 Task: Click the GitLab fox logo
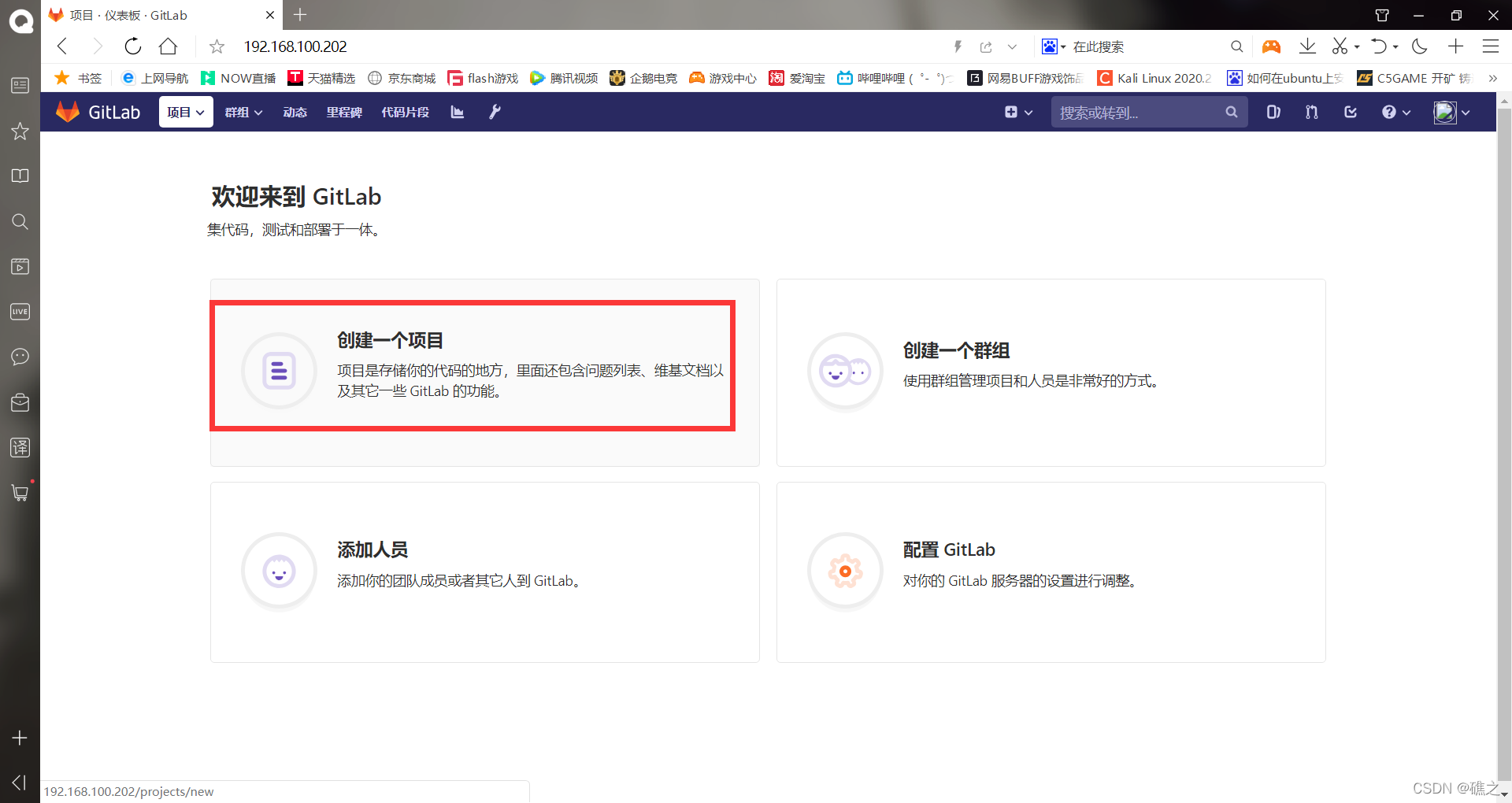tap(68, 112)
